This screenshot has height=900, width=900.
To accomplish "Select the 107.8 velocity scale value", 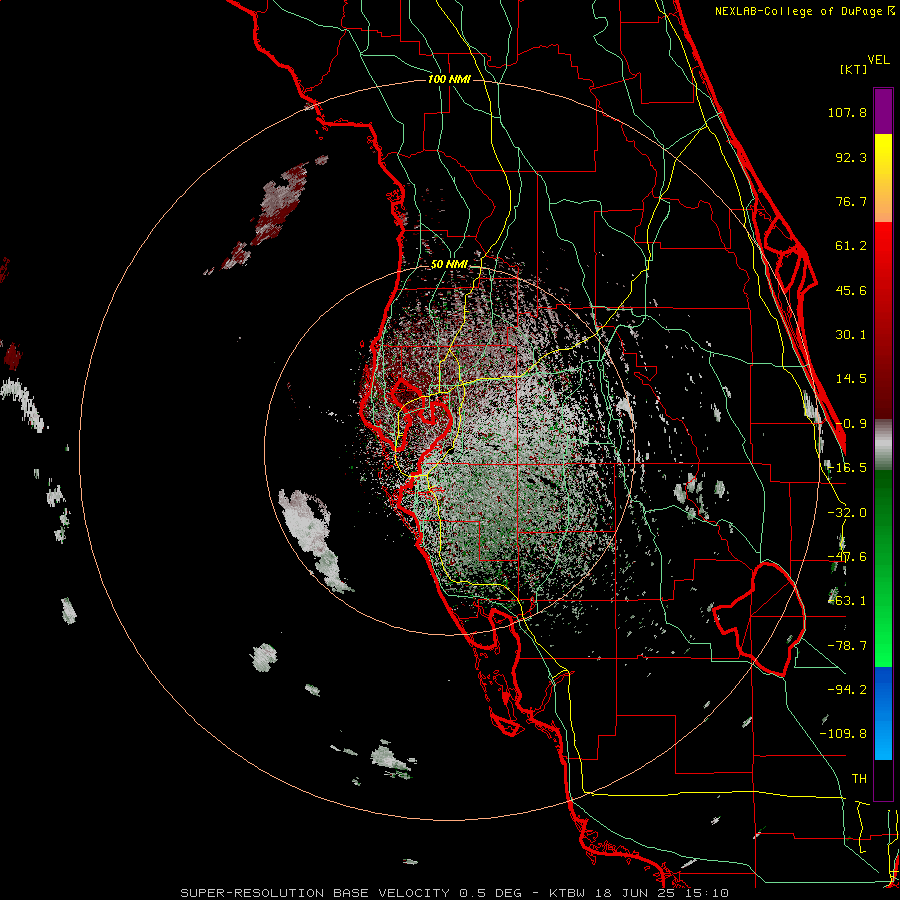I will tap(847, 112).
